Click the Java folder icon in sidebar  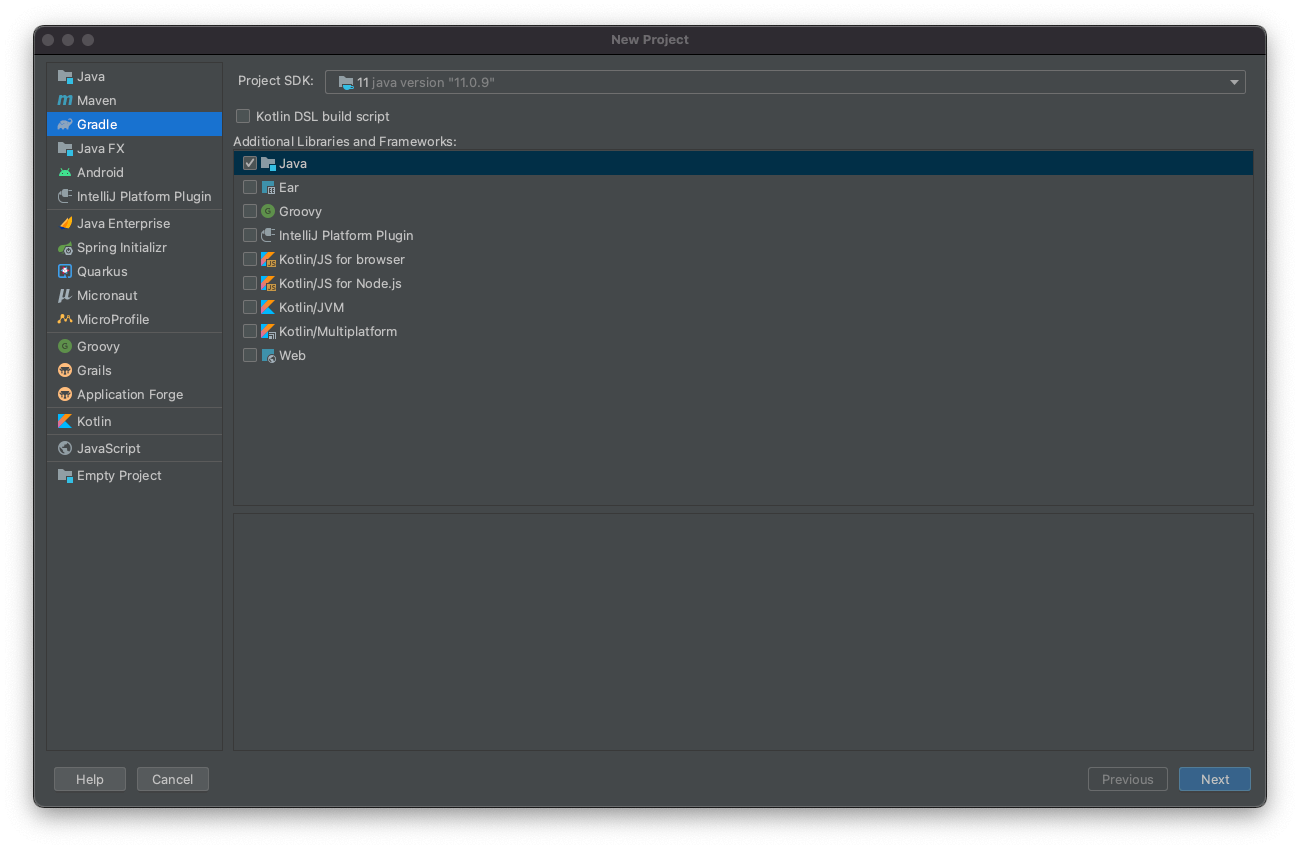click(x=65, y=76)
